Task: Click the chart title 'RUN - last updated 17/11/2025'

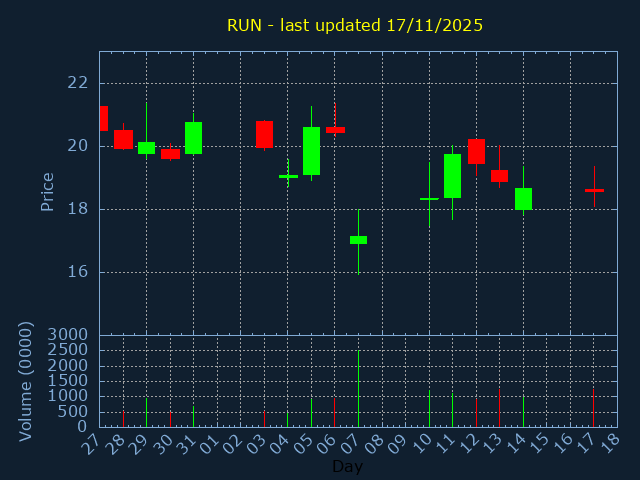Action: 354,25
